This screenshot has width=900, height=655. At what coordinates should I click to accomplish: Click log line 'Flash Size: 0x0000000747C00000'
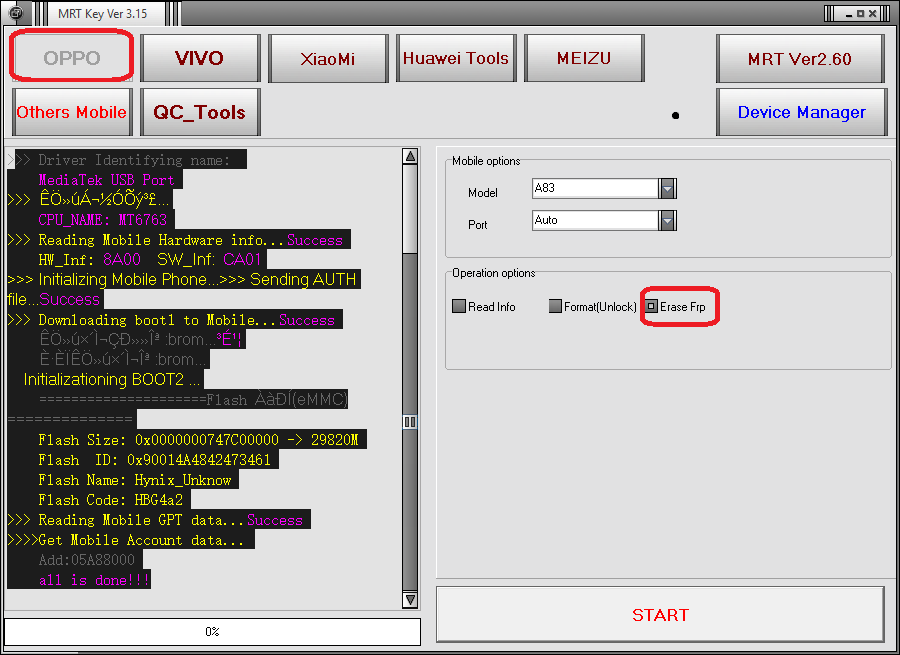pyautogui.click(x=198, y=440)
